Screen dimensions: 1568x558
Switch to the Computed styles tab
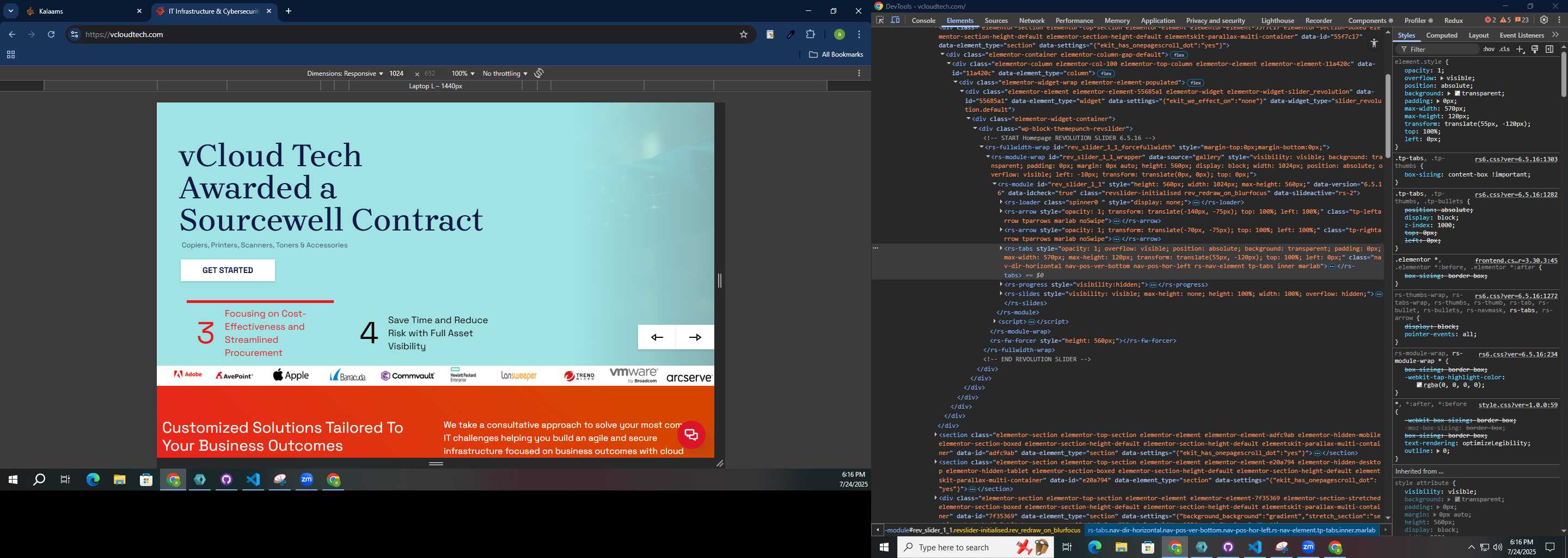point(1442,35)
